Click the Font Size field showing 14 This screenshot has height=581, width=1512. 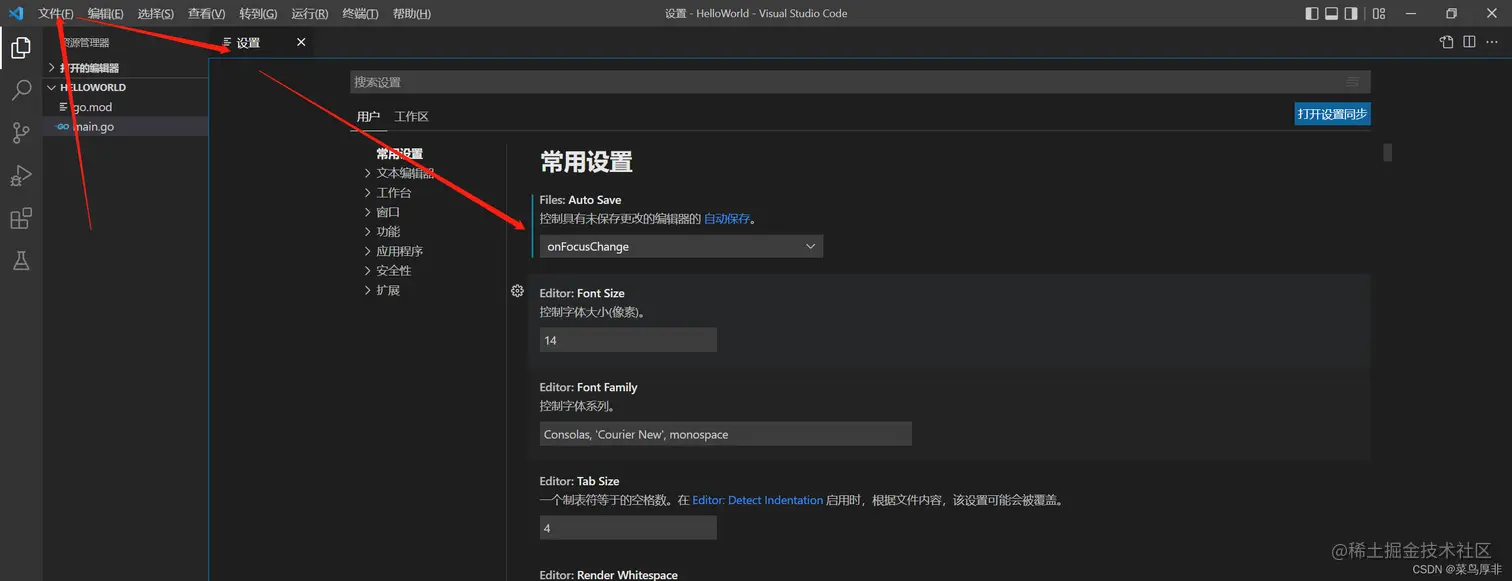pyautogui.click(x=628, y=340)
